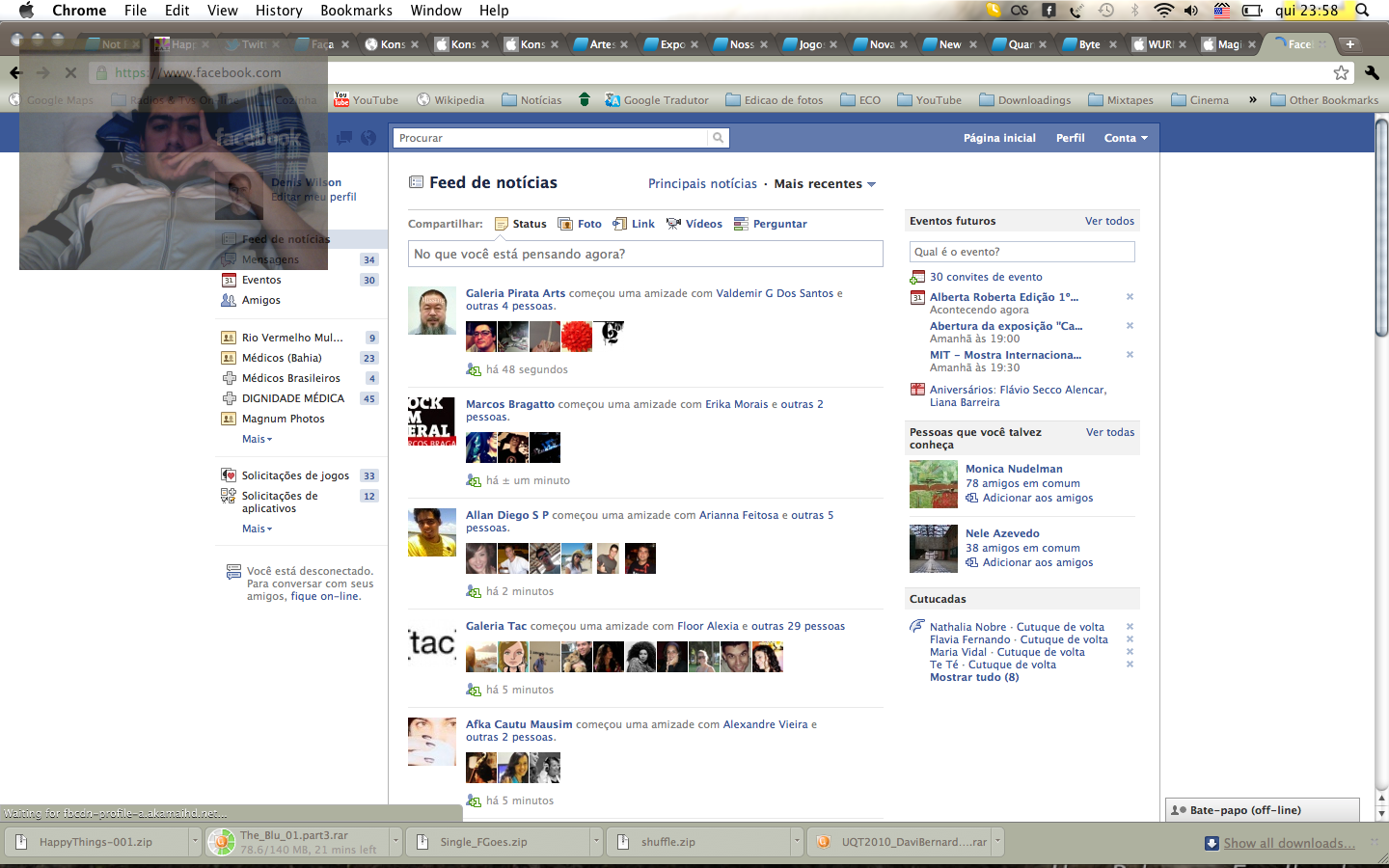Click the status box No que você está pensando
Screen dimensions: 1389x868
click(645, 254)
